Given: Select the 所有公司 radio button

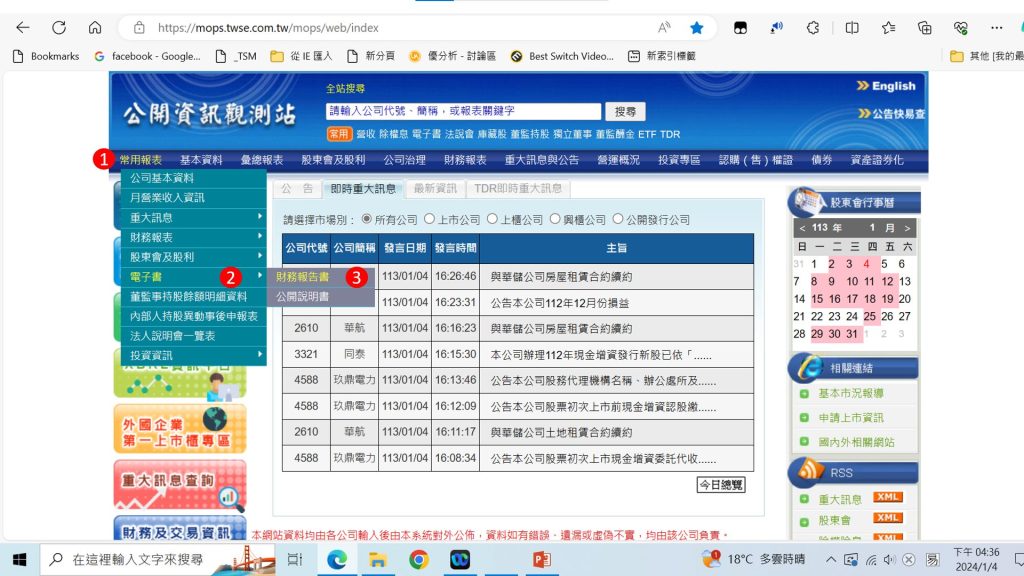Looking at the screenshot, I should pyautogui.click(x=366, y=219).
